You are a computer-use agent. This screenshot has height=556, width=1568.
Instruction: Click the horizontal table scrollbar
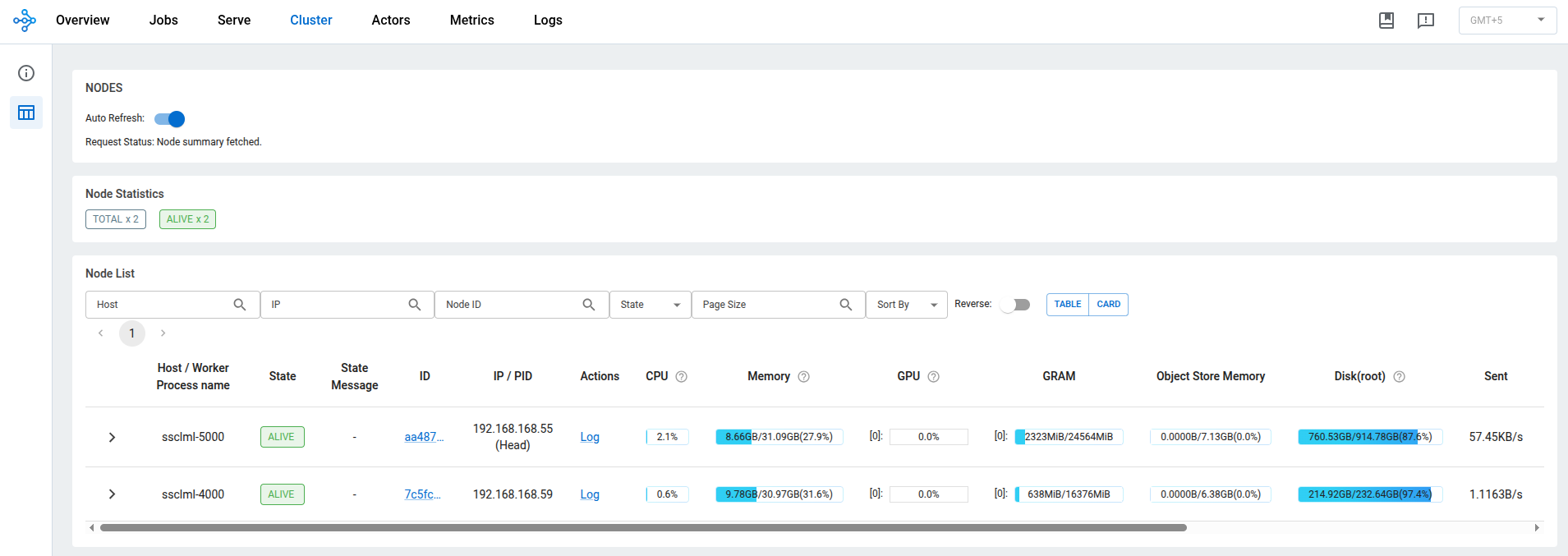[642, 528]
